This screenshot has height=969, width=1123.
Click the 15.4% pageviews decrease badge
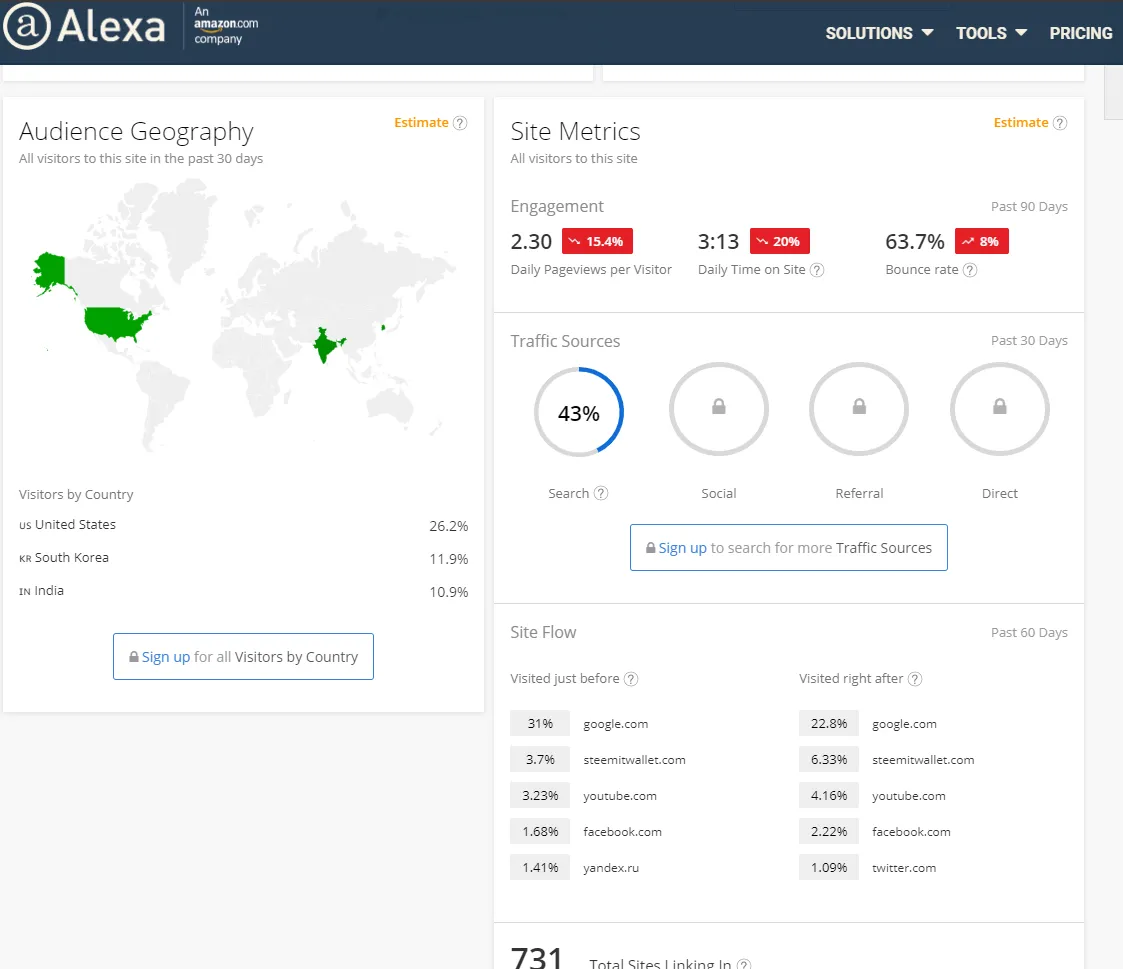tap(597, 241)
